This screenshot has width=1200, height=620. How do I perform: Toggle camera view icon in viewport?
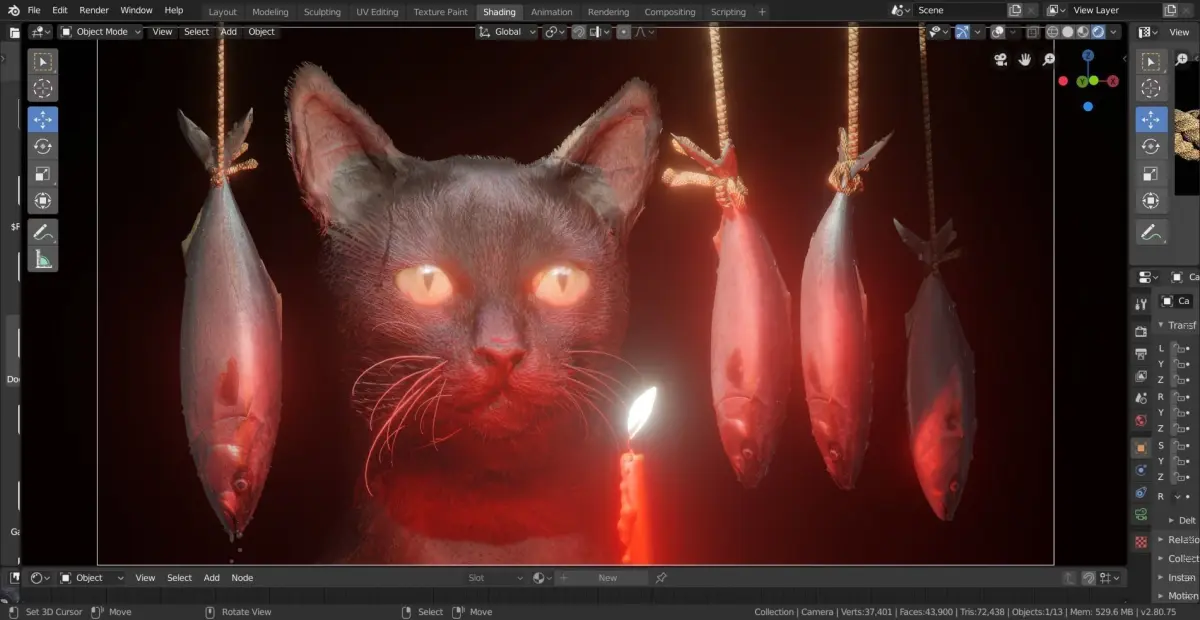coord(1001,60)
